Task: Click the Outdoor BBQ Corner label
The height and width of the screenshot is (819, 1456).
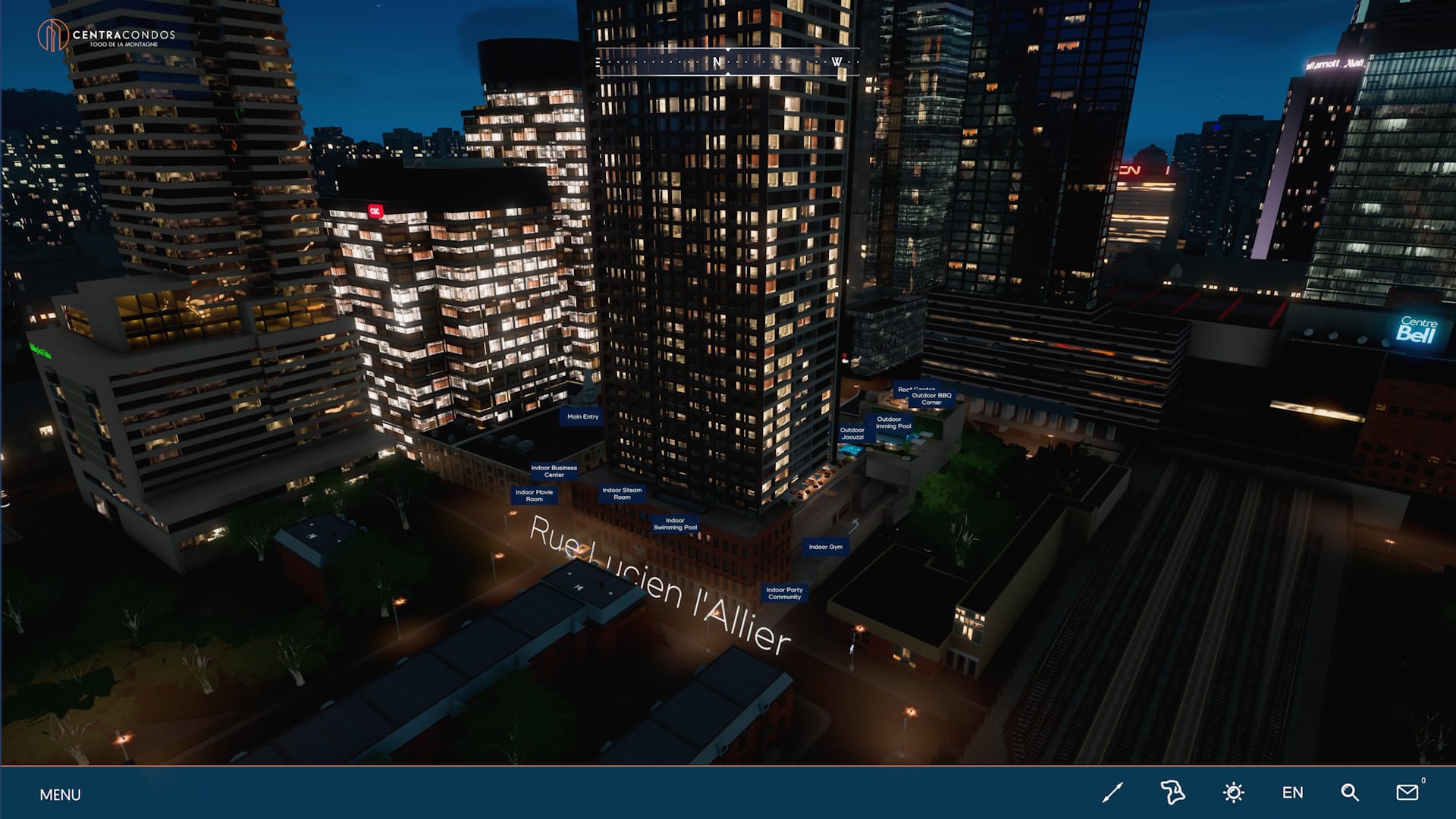Action: coord(931,398)
